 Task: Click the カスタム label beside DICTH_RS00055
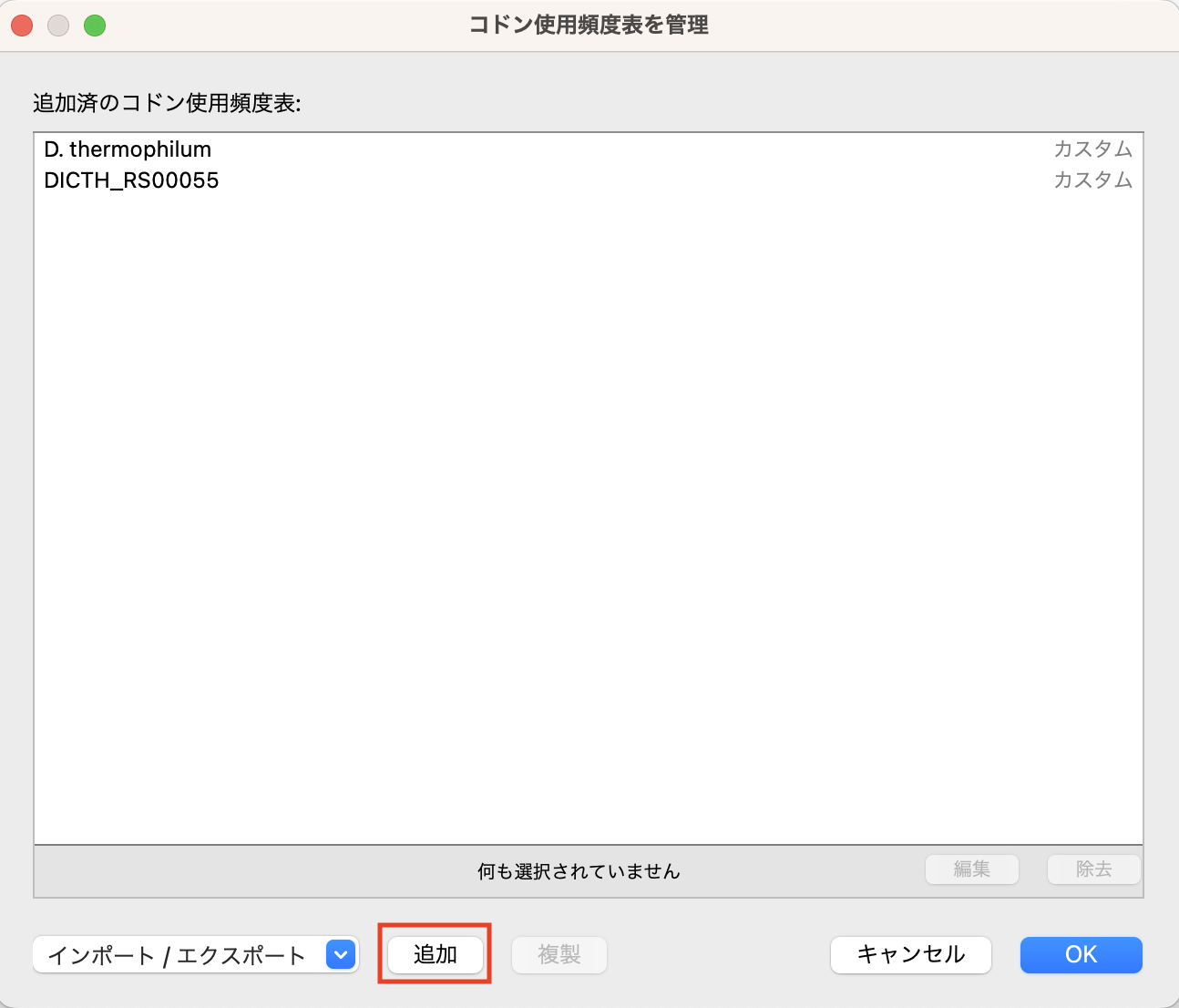point(1091,180)
